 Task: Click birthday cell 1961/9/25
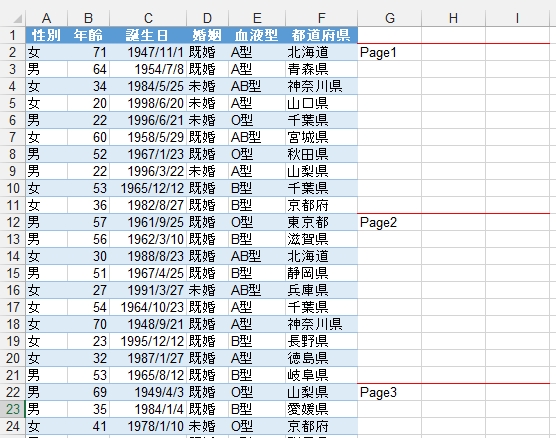point(148,222)
